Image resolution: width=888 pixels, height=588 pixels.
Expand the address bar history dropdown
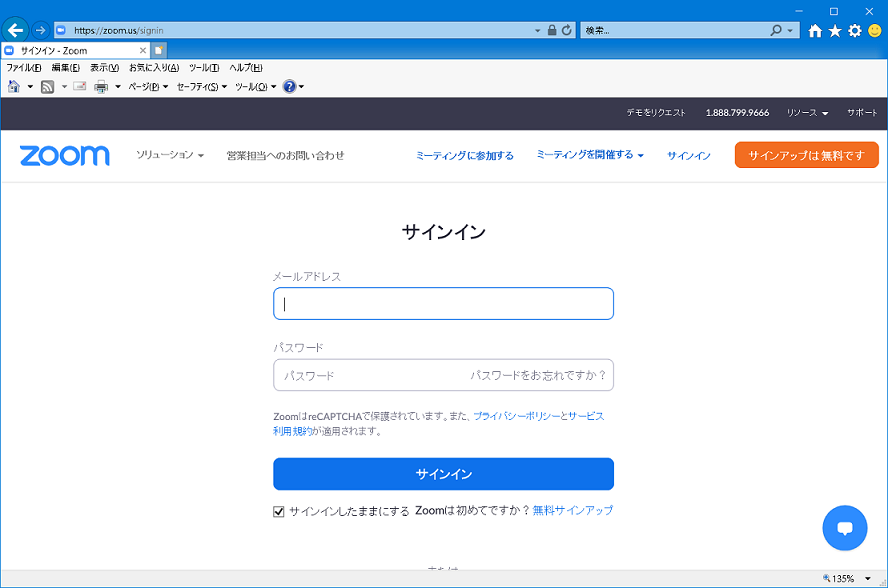537,31
